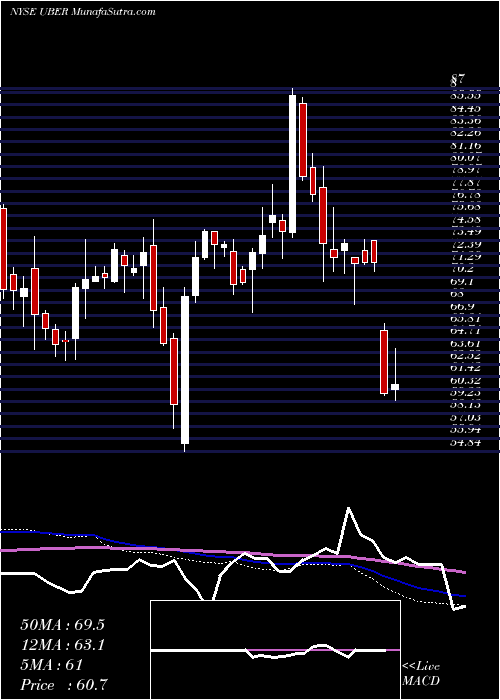
Task: Click the top axis label 87
Action: (458, 81)
